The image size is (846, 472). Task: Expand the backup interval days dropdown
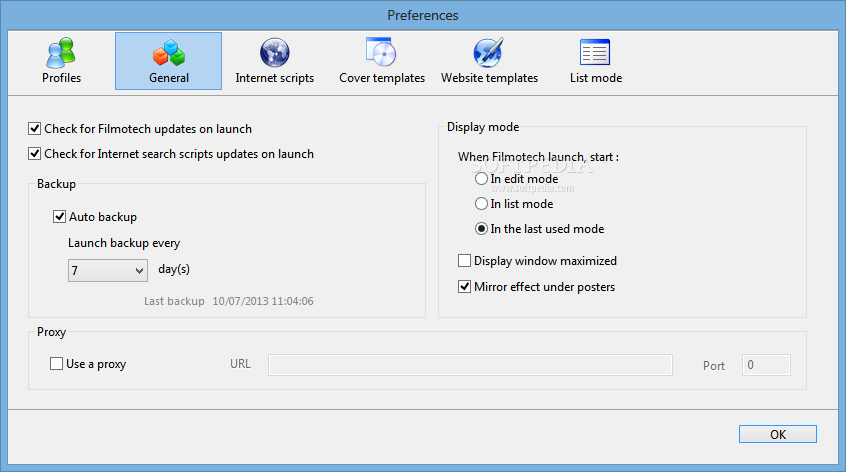(x=108, y=270)
